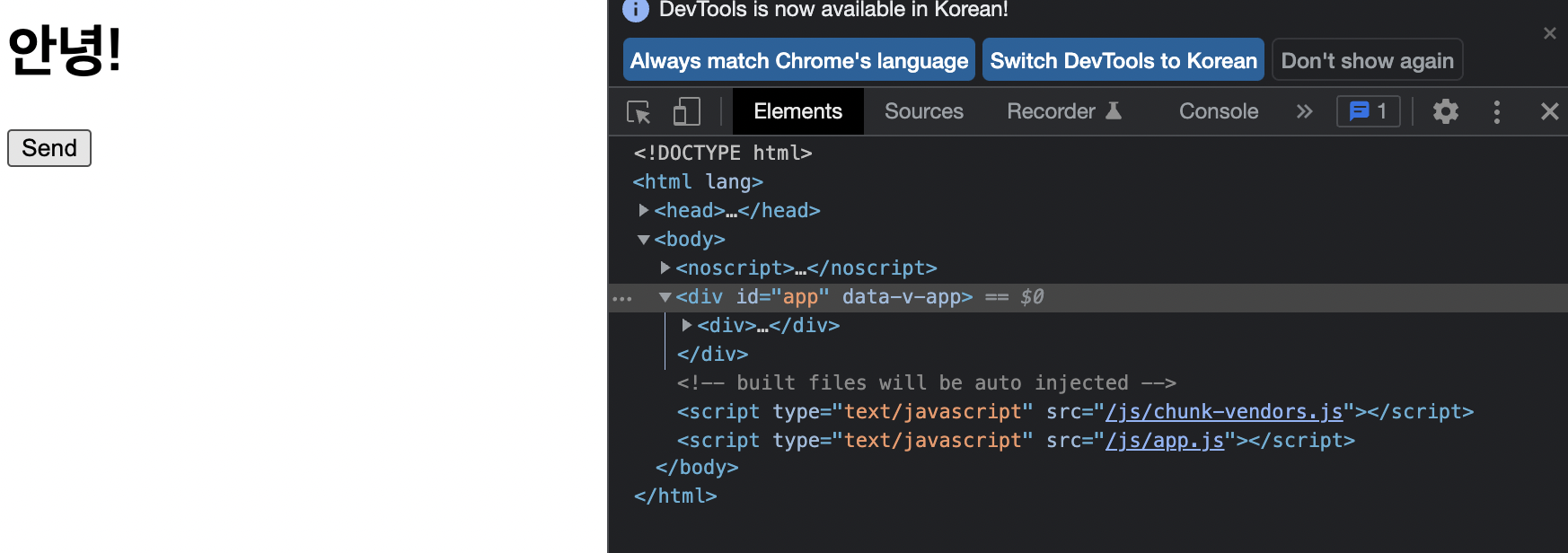The width and height of the screenshot is (1568, 553).
Task: Open the /js/app.js script link
Action: click(x=1165, y=440)
